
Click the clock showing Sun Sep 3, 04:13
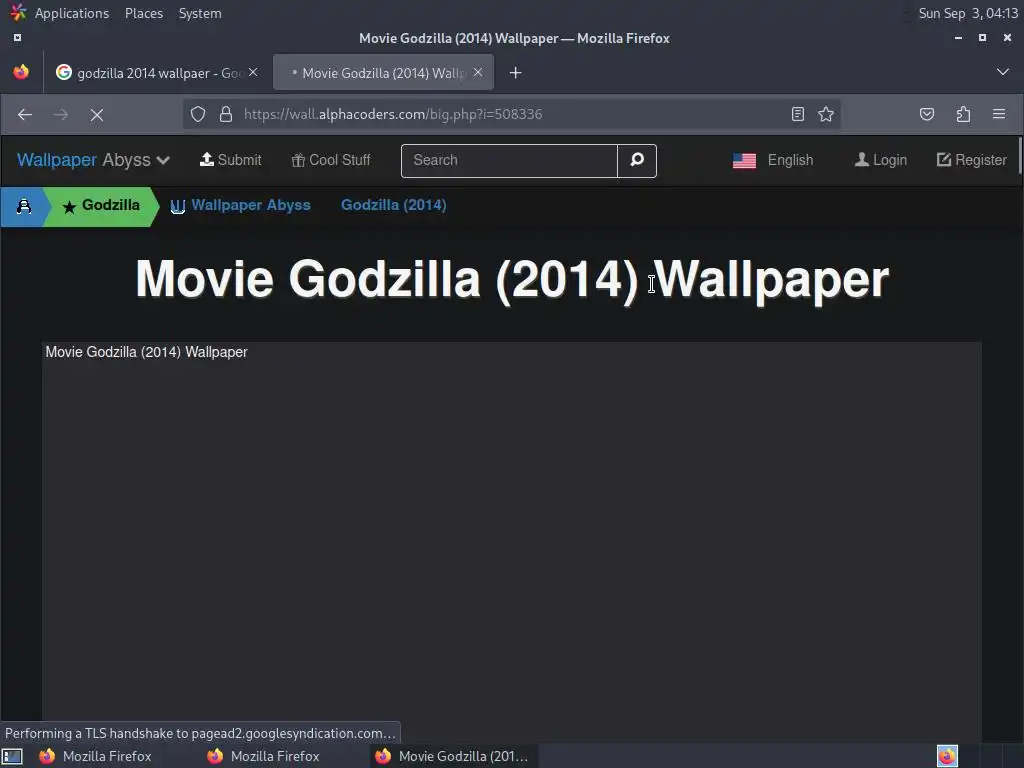968,13
